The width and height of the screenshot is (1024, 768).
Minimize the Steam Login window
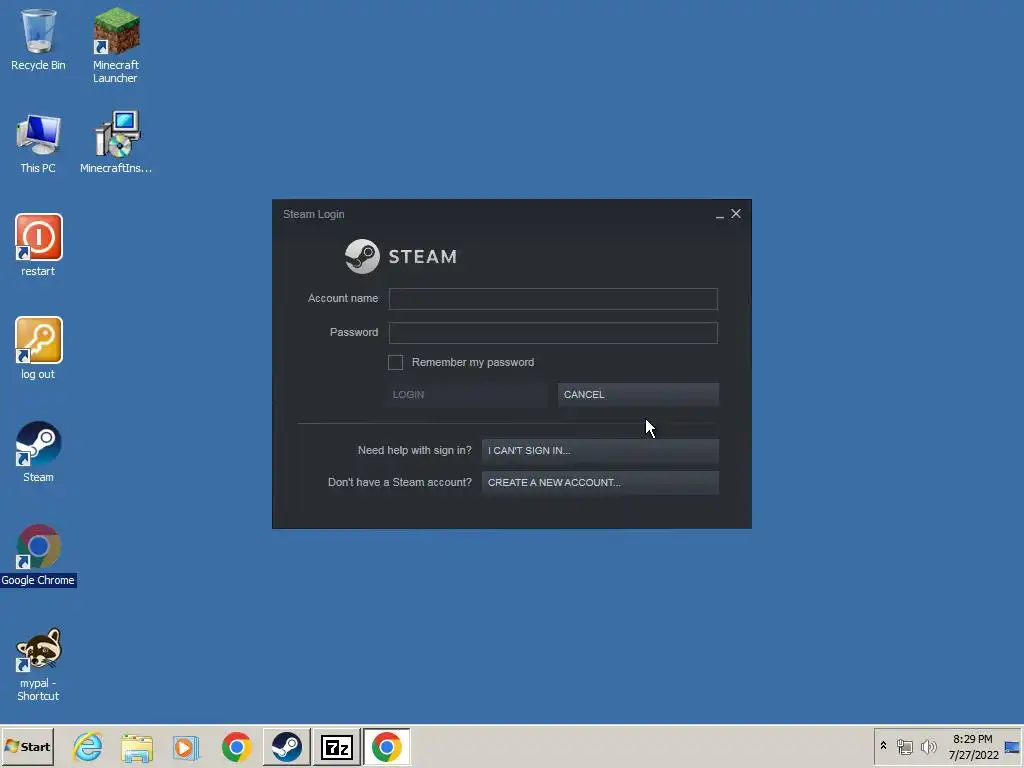[x=720, y=214]
